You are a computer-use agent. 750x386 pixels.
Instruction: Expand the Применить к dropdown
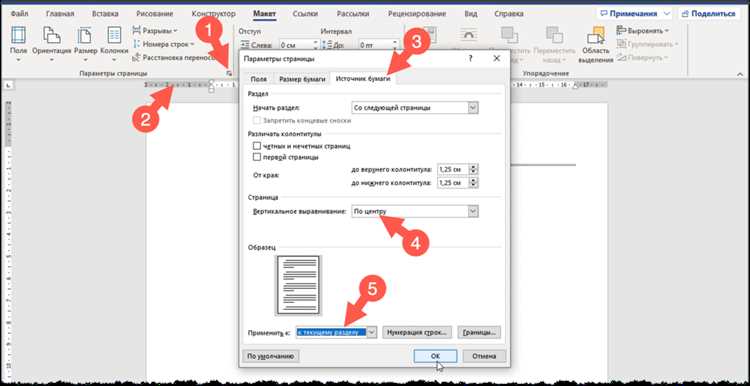coord(372,332)
